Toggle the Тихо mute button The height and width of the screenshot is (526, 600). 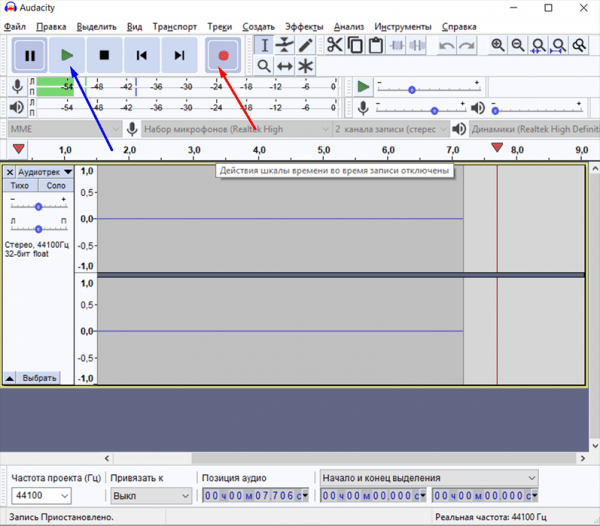tap(20, 186)
